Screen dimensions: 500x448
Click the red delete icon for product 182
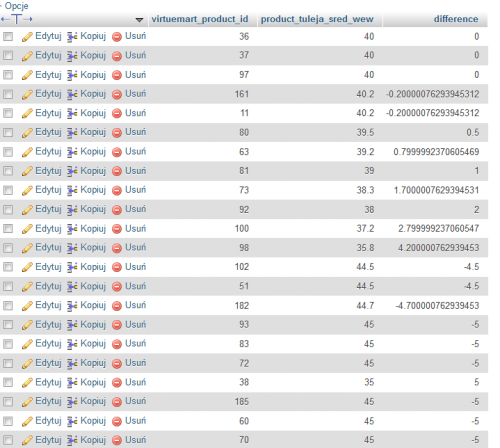pyautogui.click(x=117, y=306)
